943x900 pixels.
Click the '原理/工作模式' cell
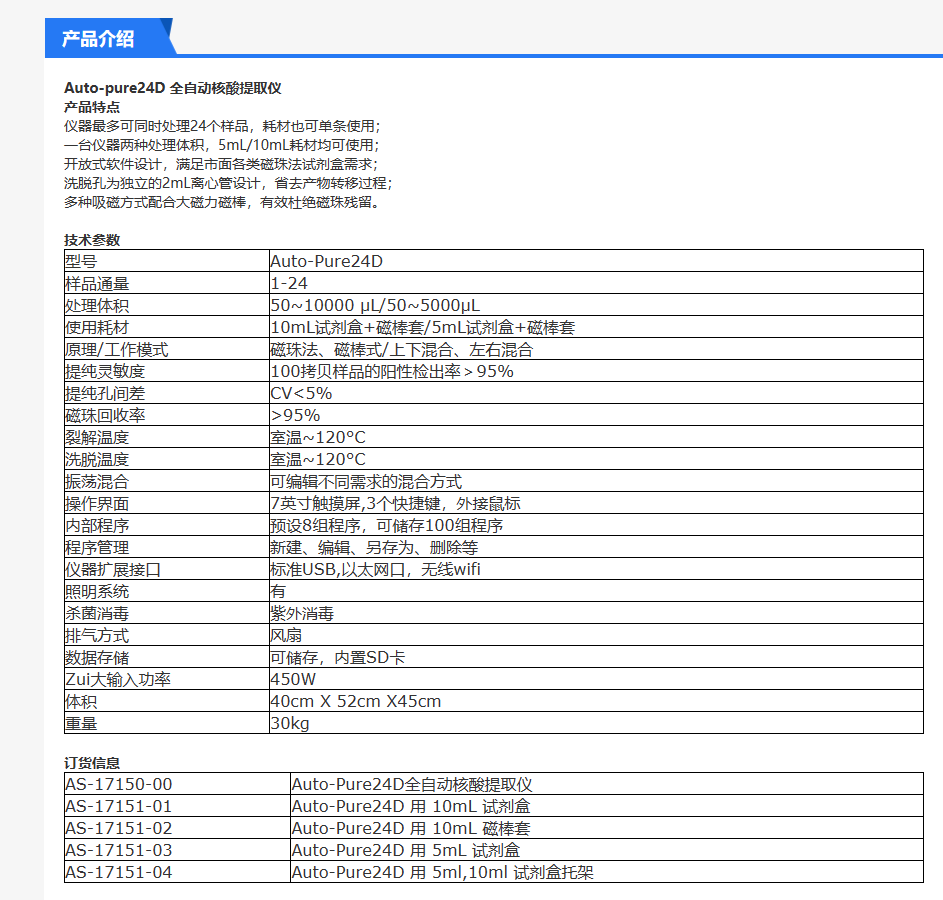(167, 349)
